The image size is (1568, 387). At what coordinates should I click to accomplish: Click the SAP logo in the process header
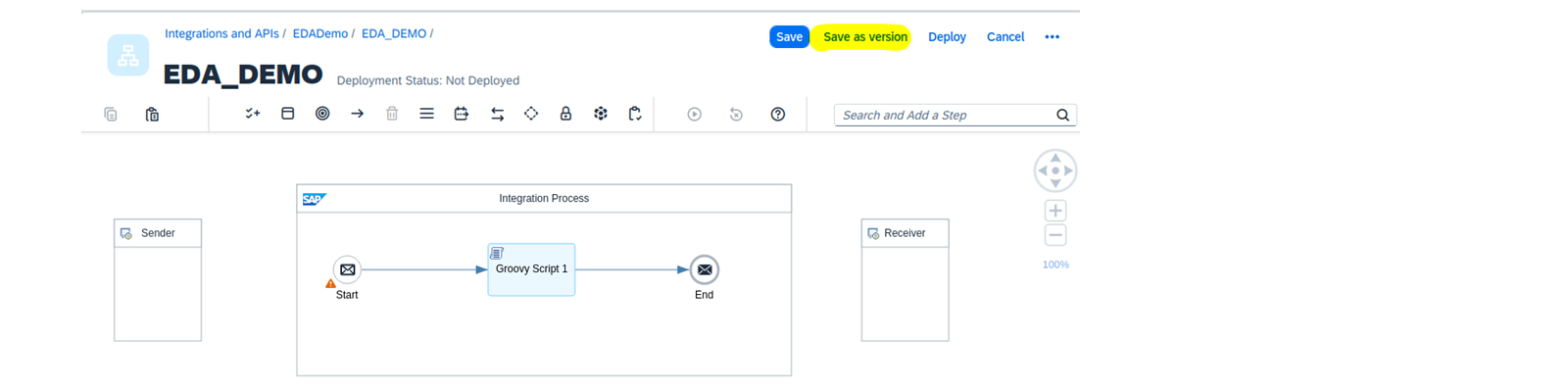tap(314, 199)
